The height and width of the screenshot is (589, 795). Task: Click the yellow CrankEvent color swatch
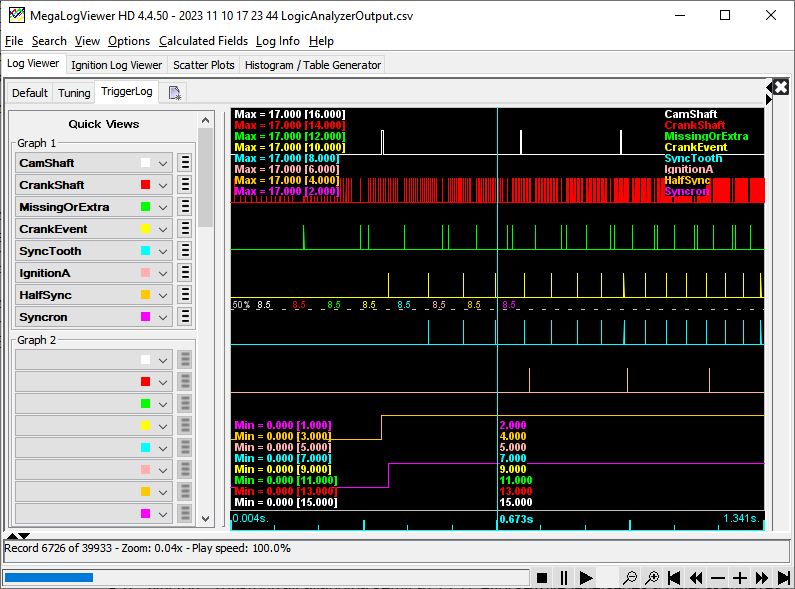(x=146, y=229)
